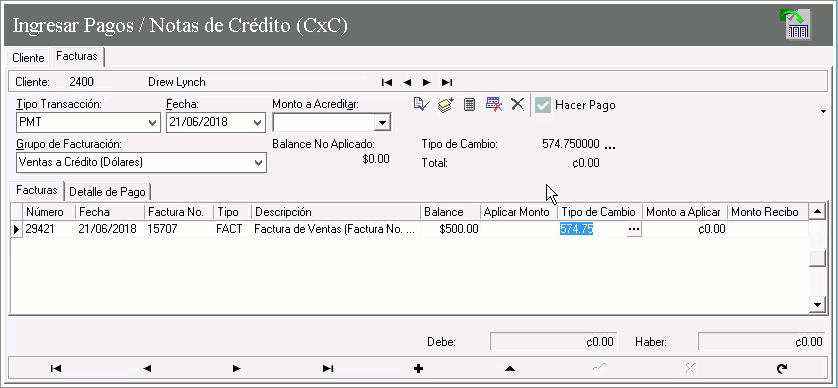Click the Debe total field
838x388 pixels.
pyautogui.click(x=554, y=342)
